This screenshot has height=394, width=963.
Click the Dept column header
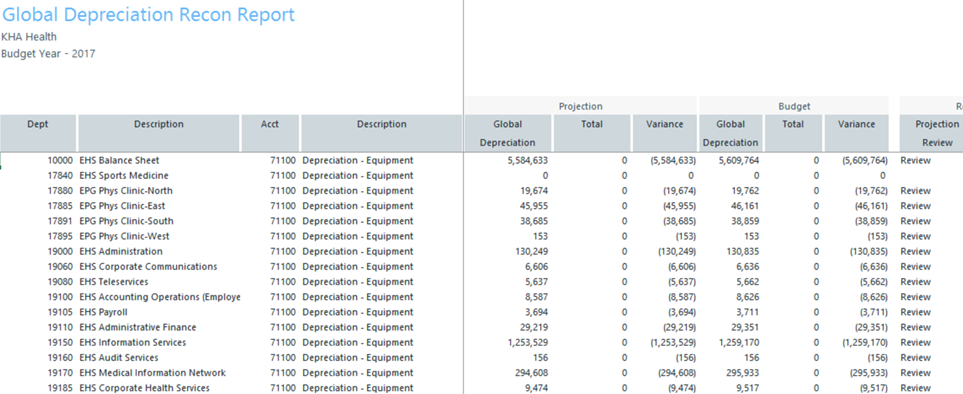click(x=38, y=133)
